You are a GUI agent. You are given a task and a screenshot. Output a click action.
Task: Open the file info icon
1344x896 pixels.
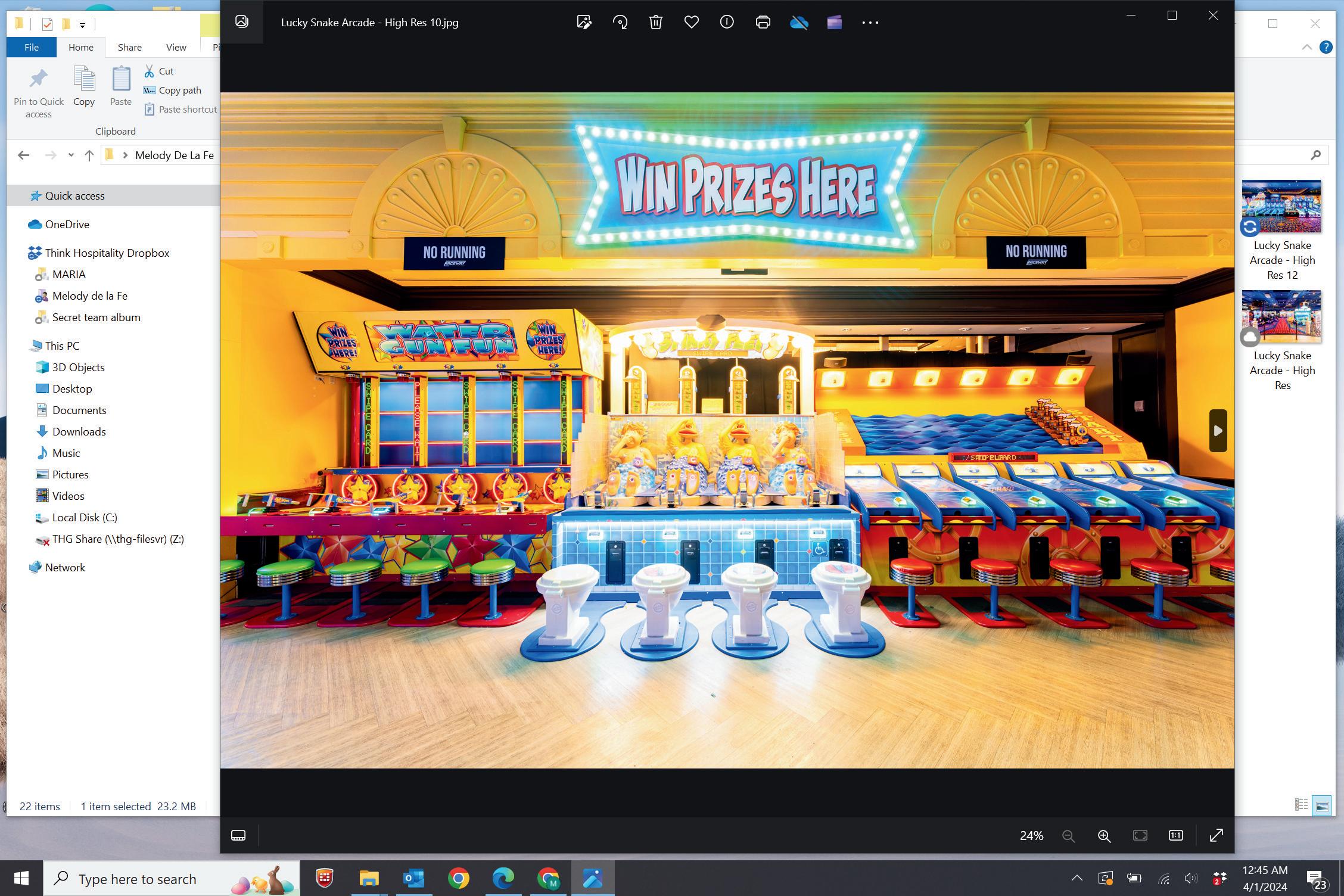point(727,23)
